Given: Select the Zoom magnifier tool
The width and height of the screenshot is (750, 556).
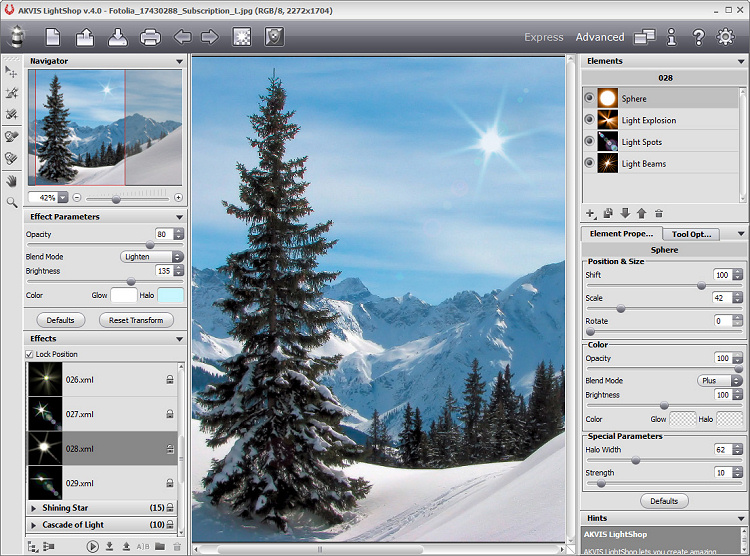Looking at the screenshot, I should point(12,202).
